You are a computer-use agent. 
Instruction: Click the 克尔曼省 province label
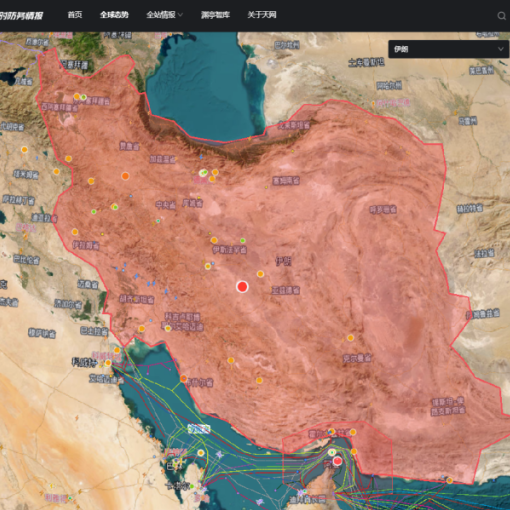click(x=357, y=358)
